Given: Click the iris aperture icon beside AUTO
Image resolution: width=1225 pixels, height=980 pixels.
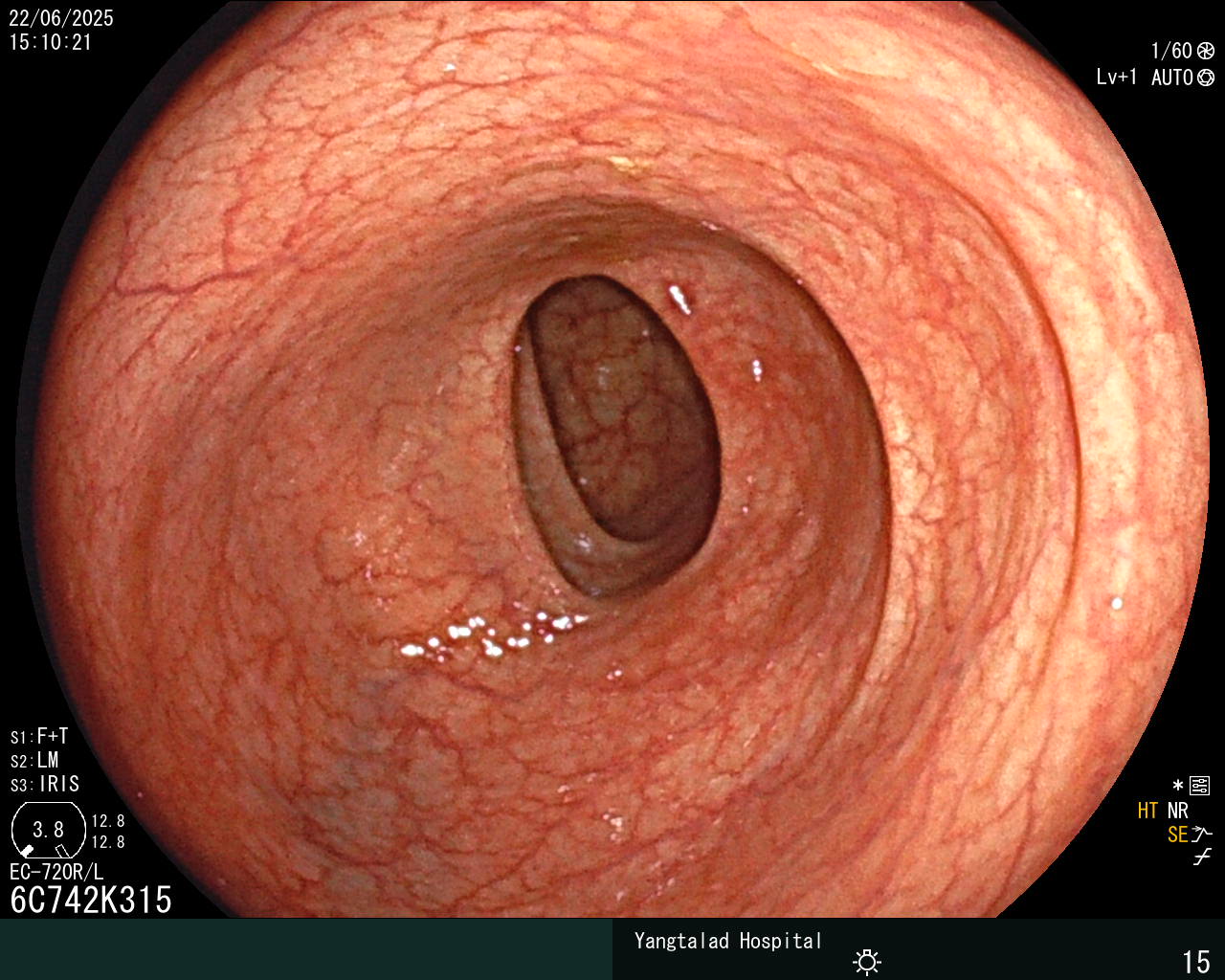Looking at the screenshot, I should 1206,78.
